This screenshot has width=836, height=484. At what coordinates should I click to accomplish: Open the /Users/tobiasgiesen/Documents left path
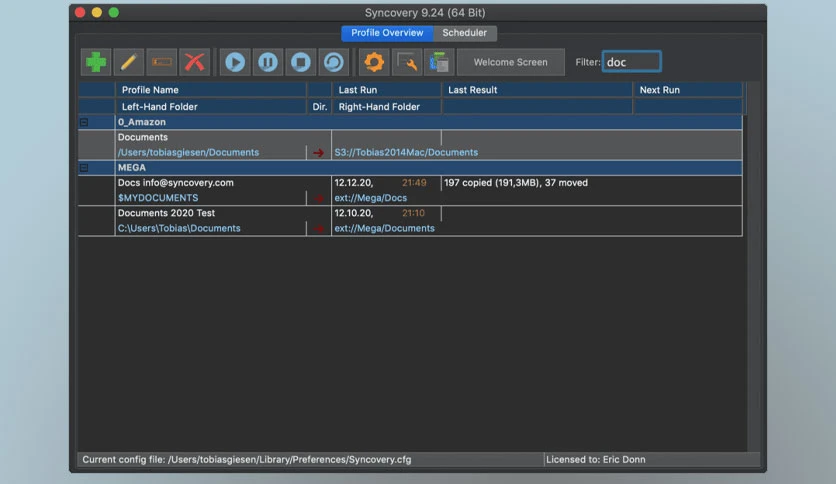[188, 152]
